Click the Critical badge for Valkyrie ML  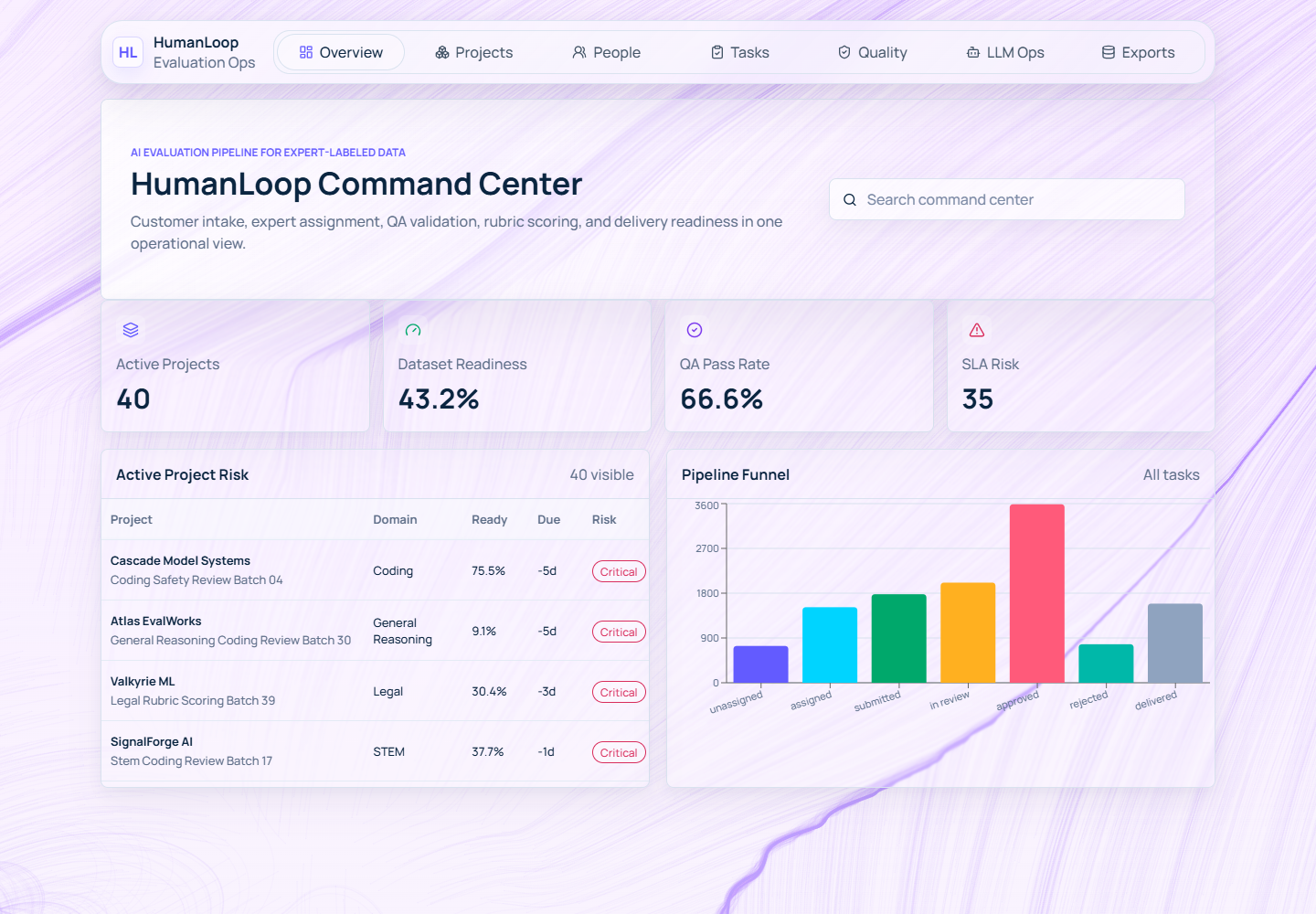pos(619,692)
